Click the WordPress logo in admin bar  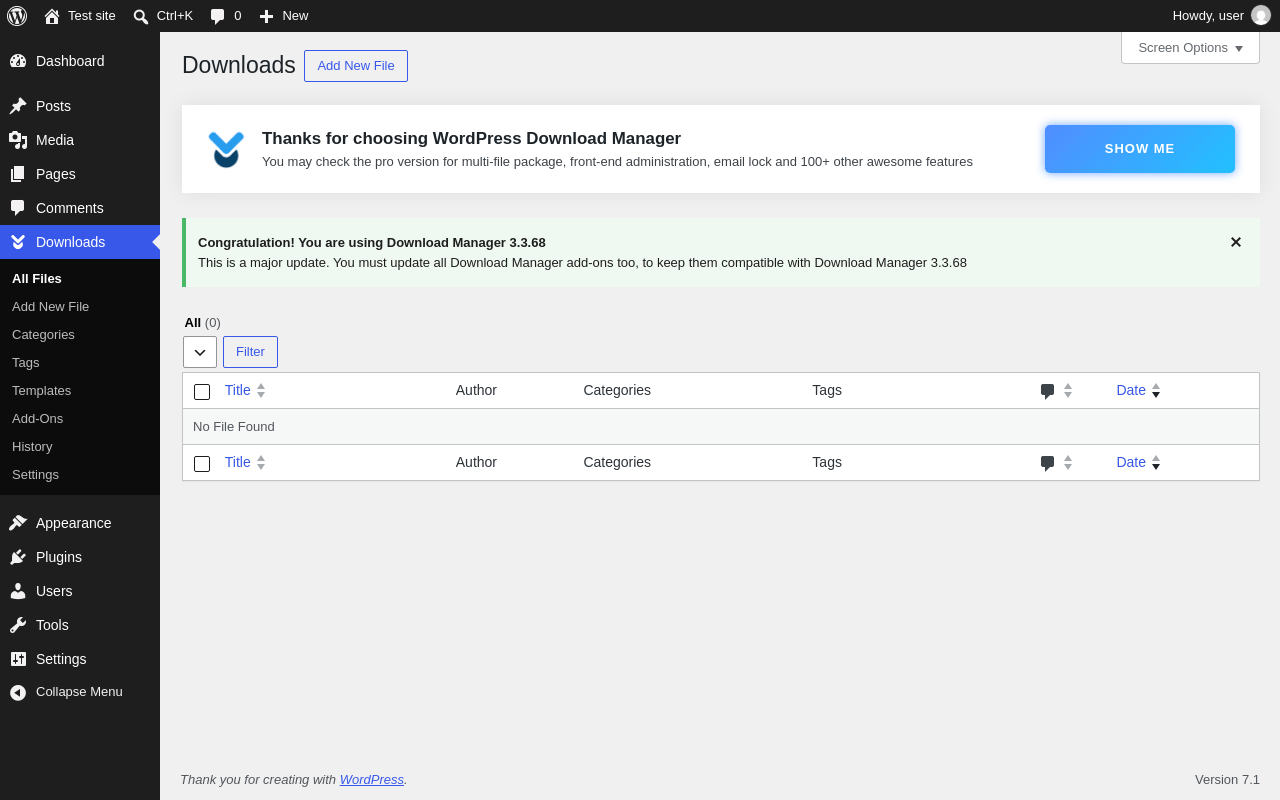point(17,16)
